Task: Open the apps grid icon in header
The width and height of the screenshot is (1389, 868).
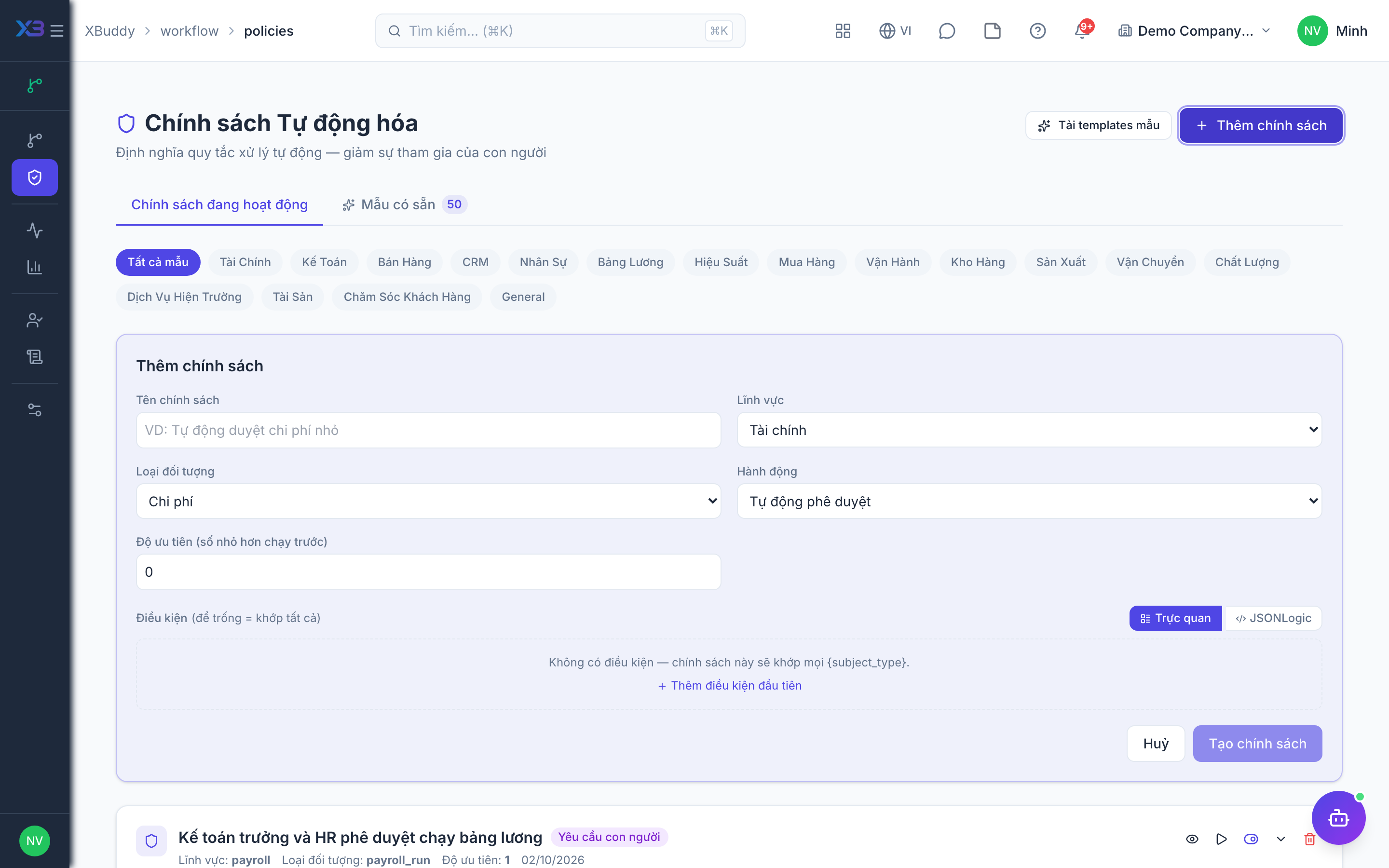Action: click(x=843, y=30)
